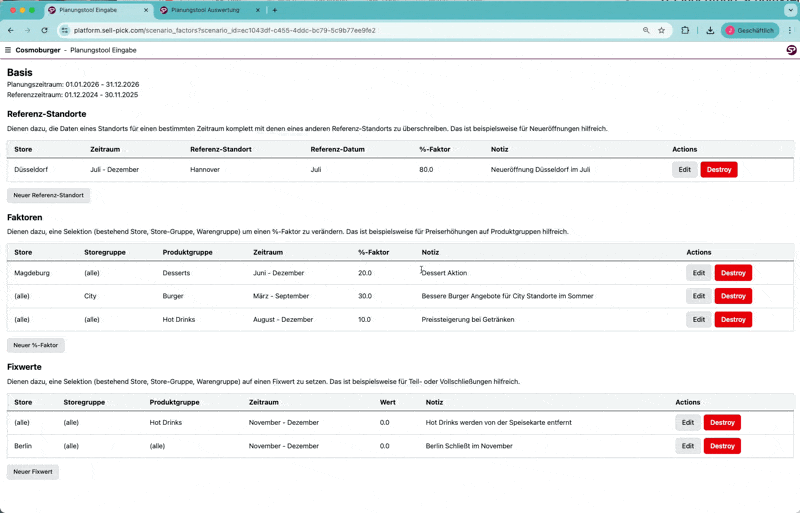The image size is (800, 513).
Task: Click the Neuer %-Faktor button
Action: click(36, 345)
